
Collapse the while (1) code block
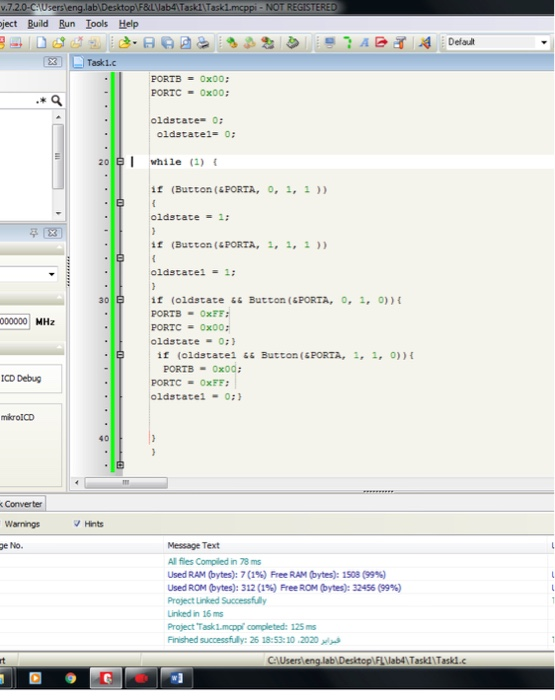point(120,162)
